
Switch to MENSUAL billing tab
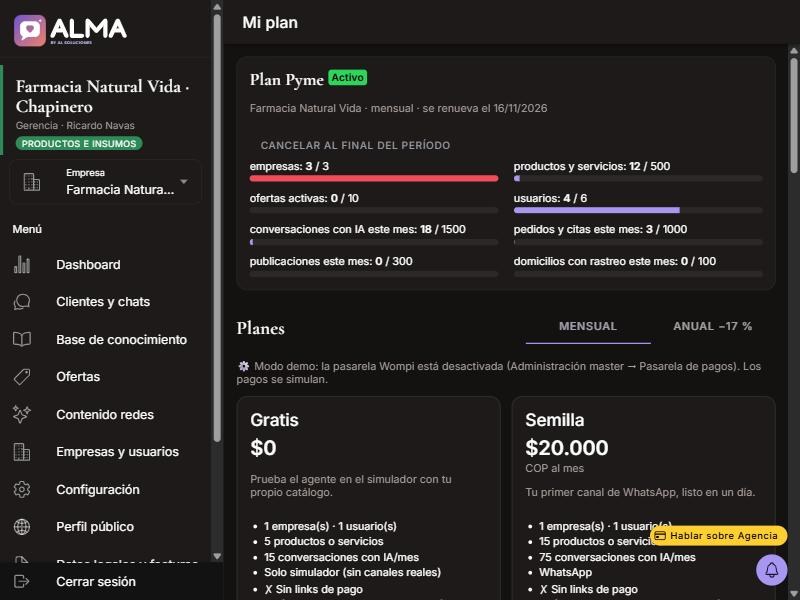(588, 327)
